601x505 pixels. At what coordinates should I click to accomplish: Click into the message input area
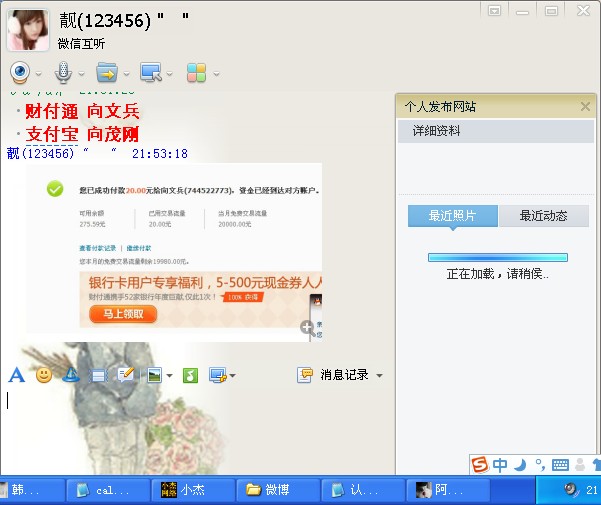(195, 429)
